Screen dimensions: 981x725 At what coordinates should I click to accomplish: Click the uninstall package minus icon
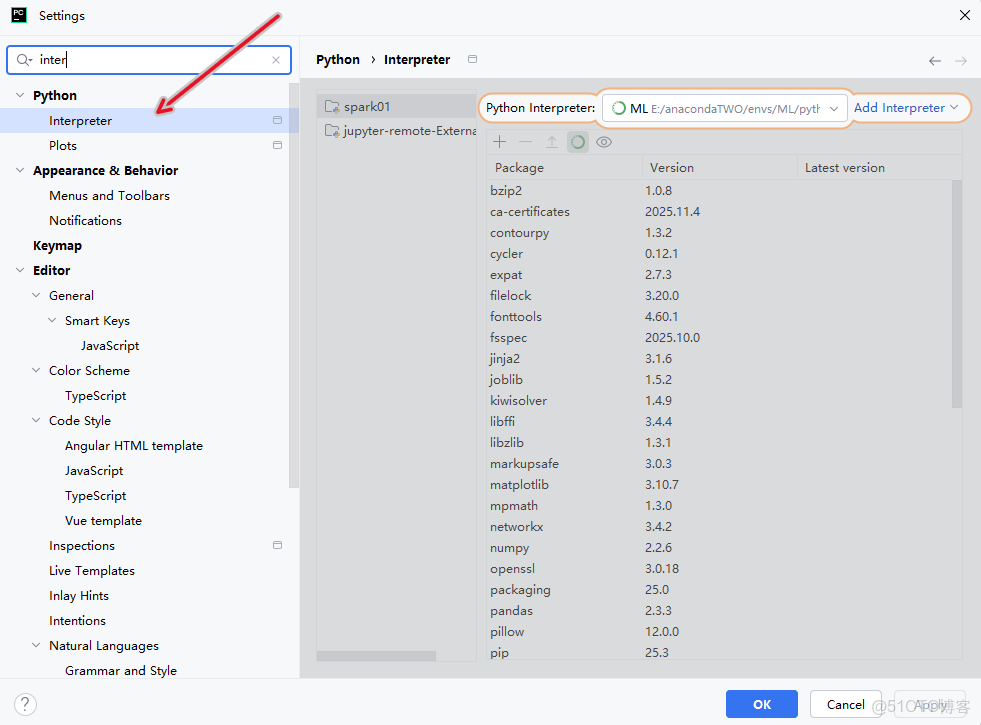526,142
